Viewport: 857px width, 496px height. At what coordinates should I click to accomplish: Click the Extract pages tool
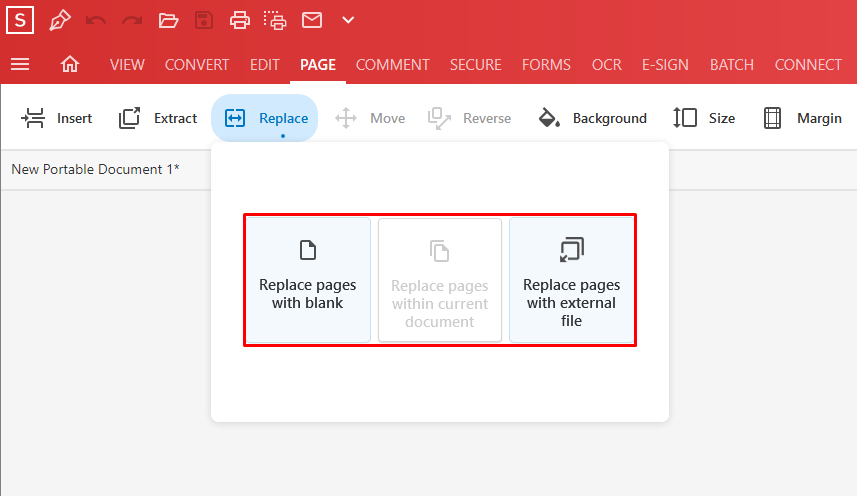(x=157, y=118)
